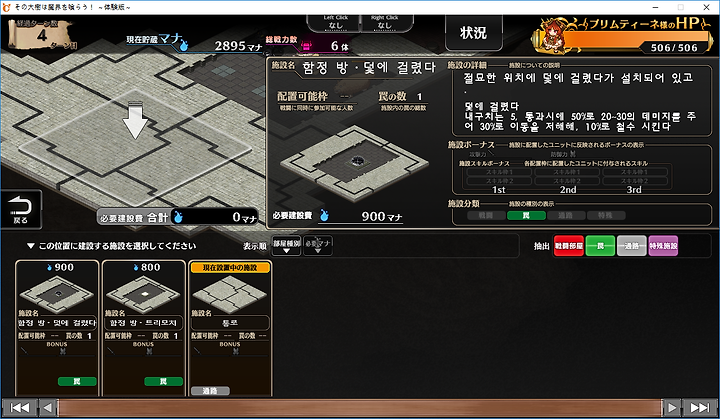Click the right arrow scroll icon
Viewport: 720px width, 419px height.
(672, 408)
